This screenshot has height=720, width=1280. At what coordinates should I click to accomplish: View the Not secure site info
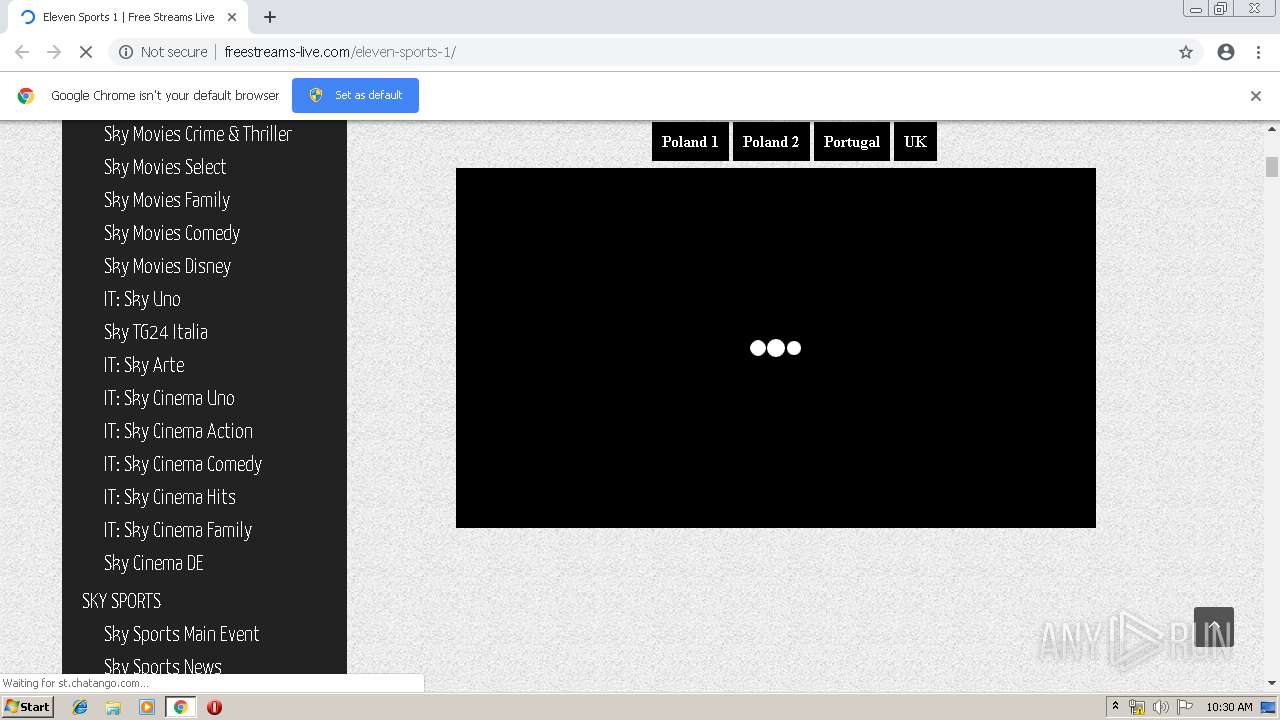click(x=163, y=52)
